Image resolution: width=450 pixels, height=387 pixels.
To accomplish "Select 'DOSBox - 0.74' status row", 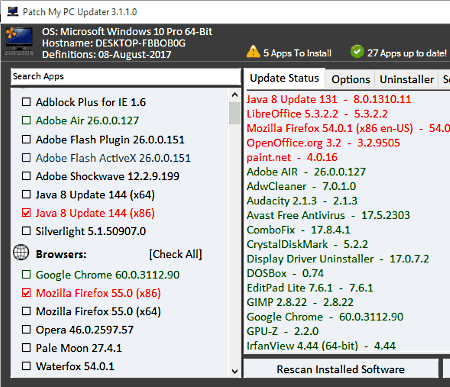I will tap(285, 273).
